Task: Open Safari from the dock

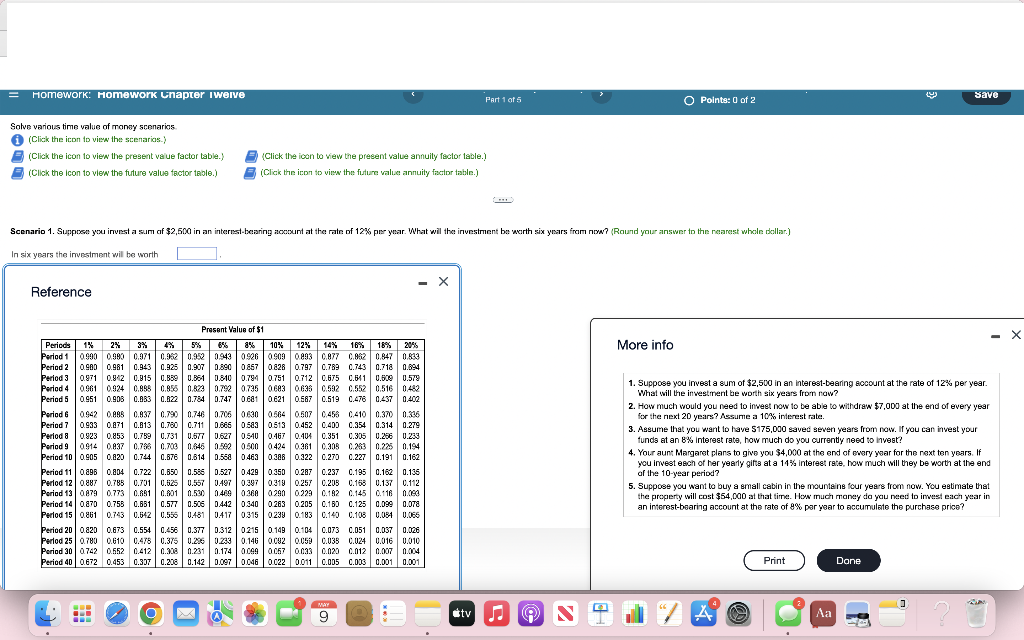Action: click(117, 613)
